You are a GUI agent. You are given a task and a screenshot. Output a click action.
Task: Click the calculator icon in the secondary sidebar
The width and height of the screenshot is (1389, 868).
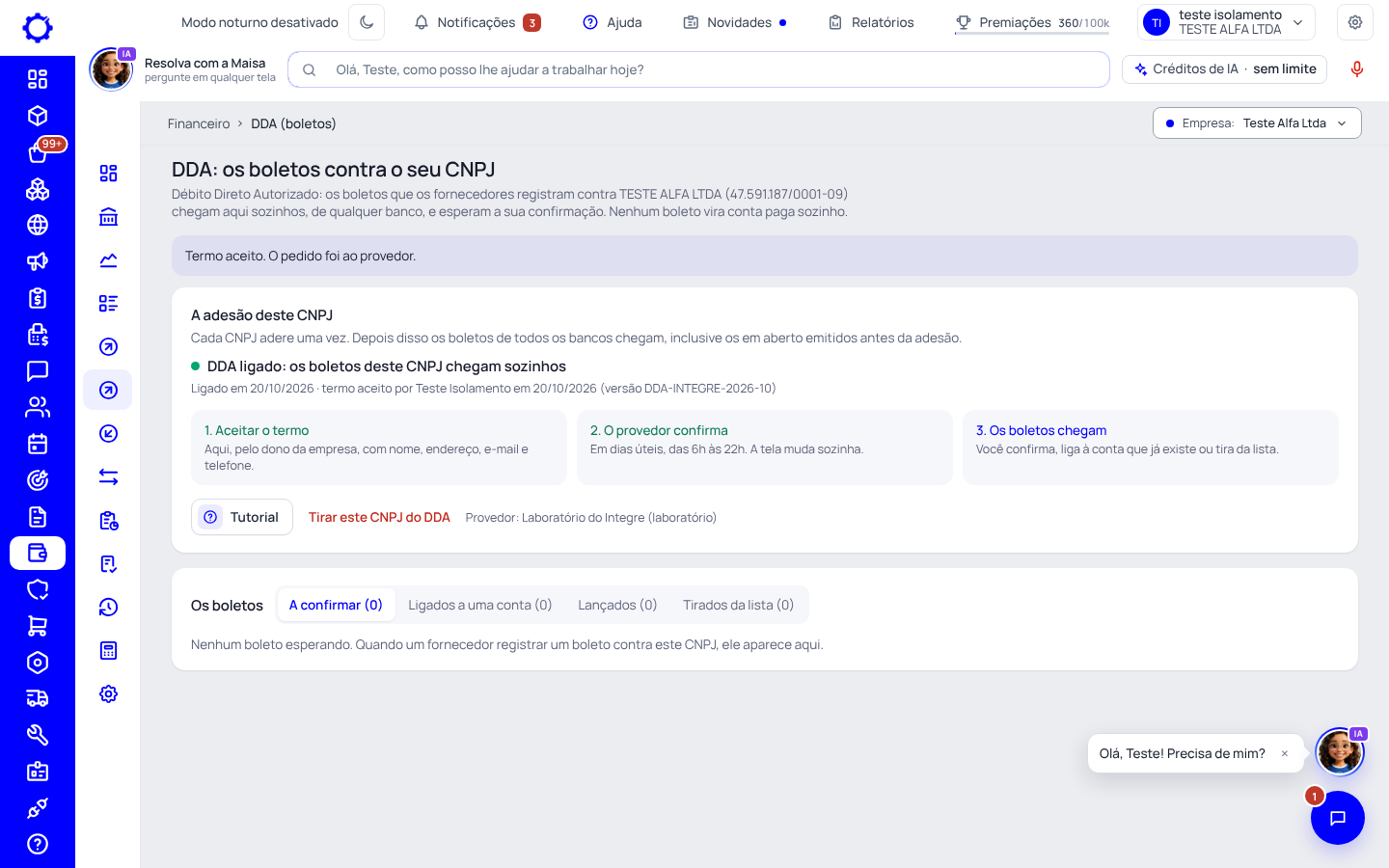pos(108,651)
